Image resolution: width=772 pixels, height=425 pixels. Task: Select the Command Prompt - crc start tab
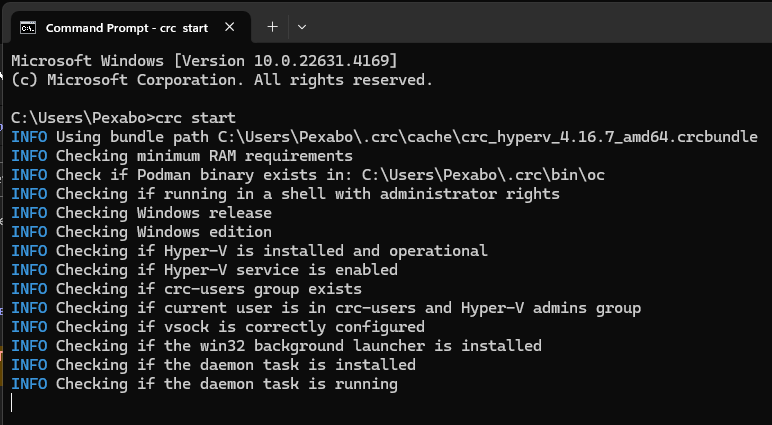(x=128, y=28)
